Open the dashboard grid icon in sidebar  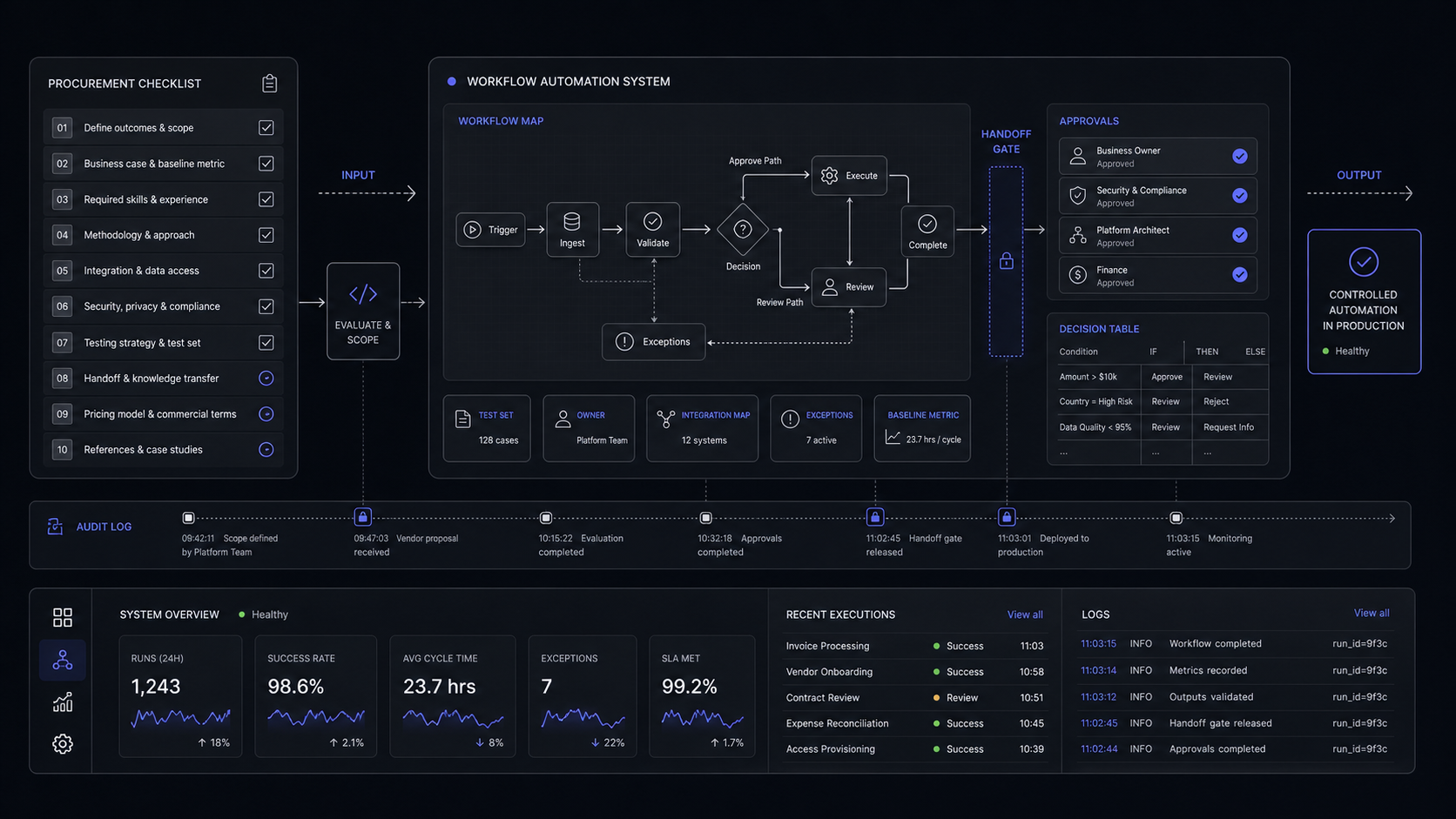[63, 617]
